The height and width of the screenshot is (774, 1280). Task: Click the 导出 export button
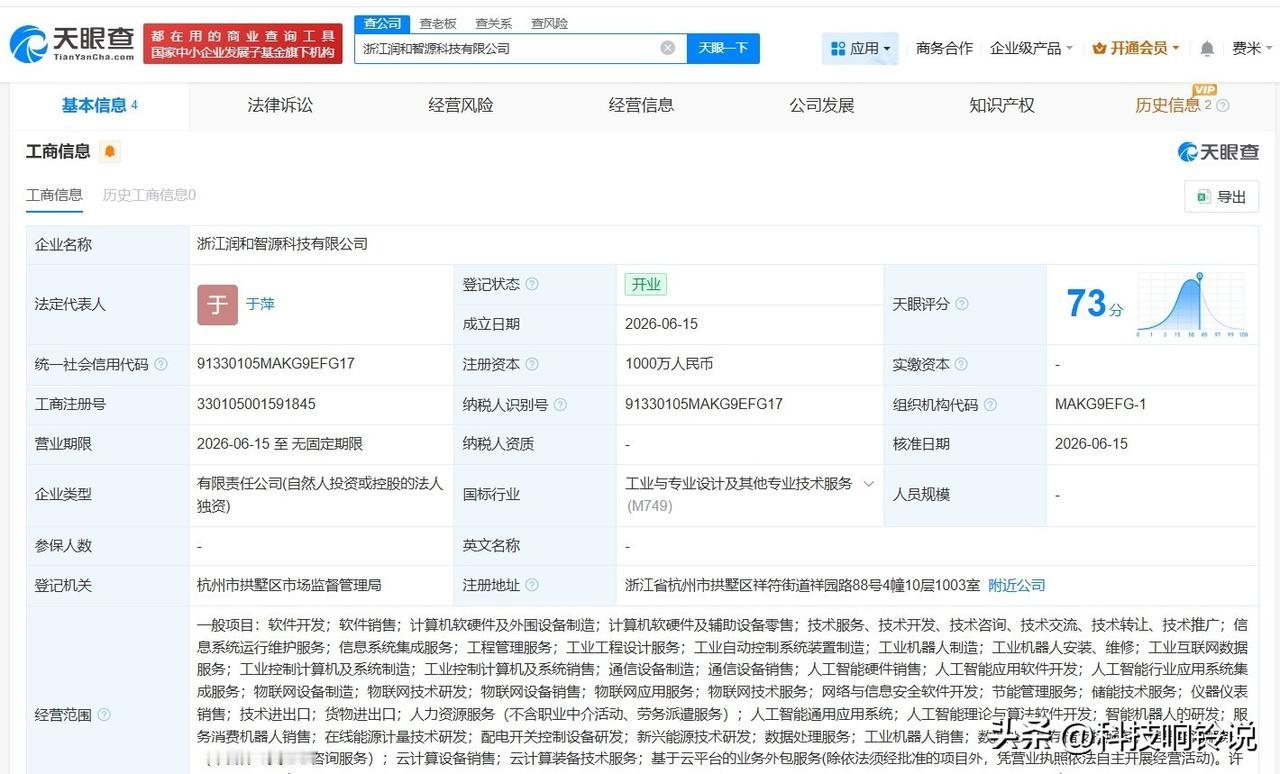1221,197
